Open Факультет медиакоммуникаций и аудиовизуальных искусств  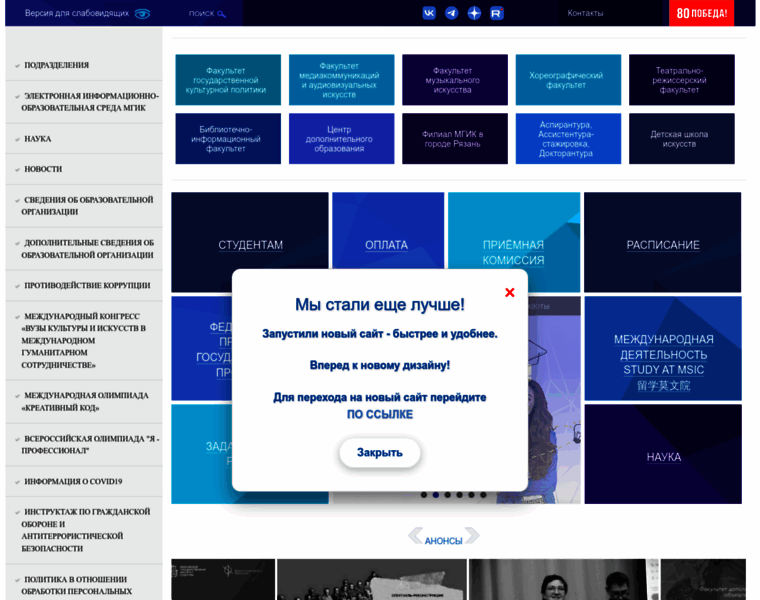click(x=341, y=80)
